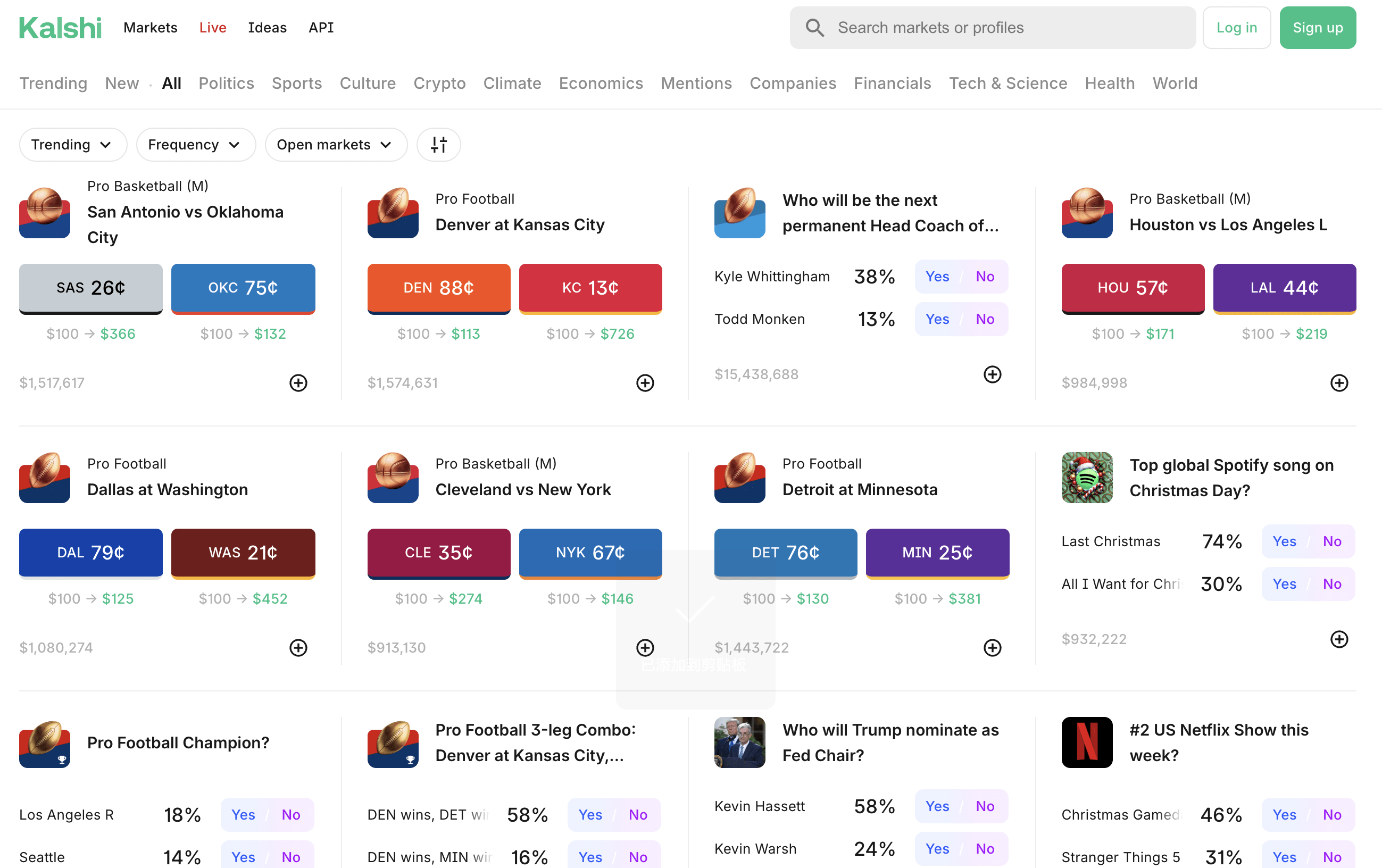The height and width of the screenshot is (868, 1382).
Task: Add San Antonio vs Oklahoma City market with plus icon
Action: pos(298,382)
